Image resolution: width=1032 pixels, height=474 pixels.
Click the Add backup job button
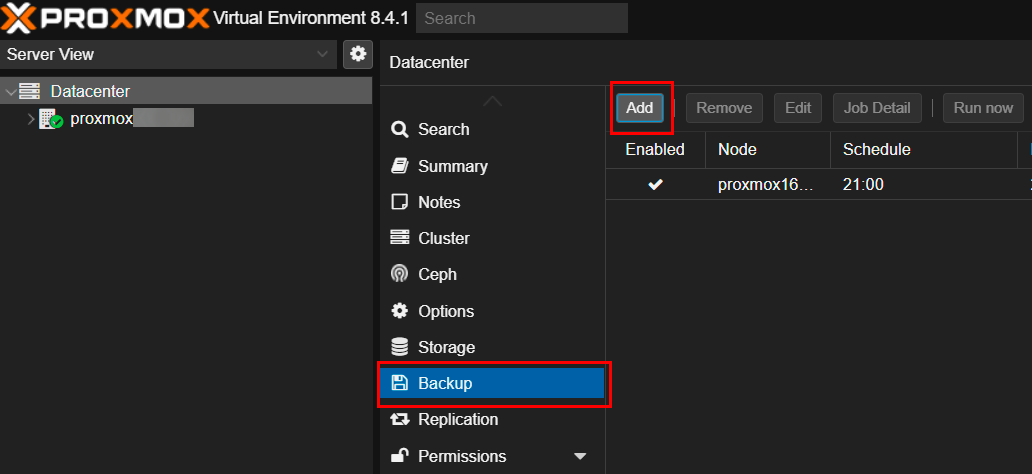pos(640,108)
